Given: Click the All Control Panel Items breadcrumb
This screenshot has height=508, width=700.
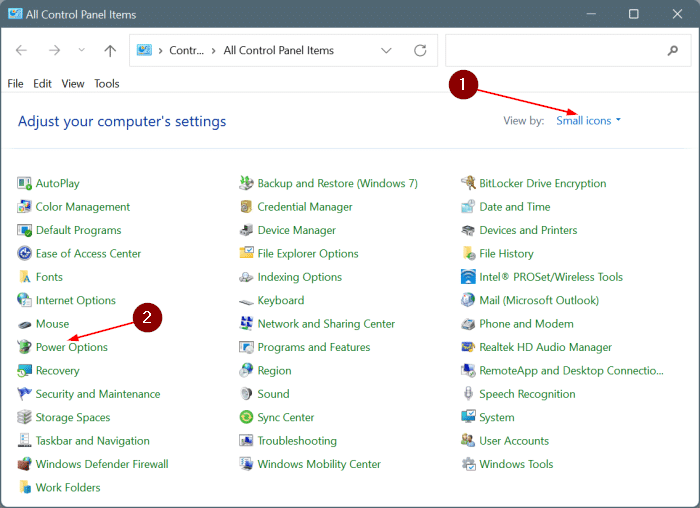Looking at the screenshot, I should tap(279, 50).
